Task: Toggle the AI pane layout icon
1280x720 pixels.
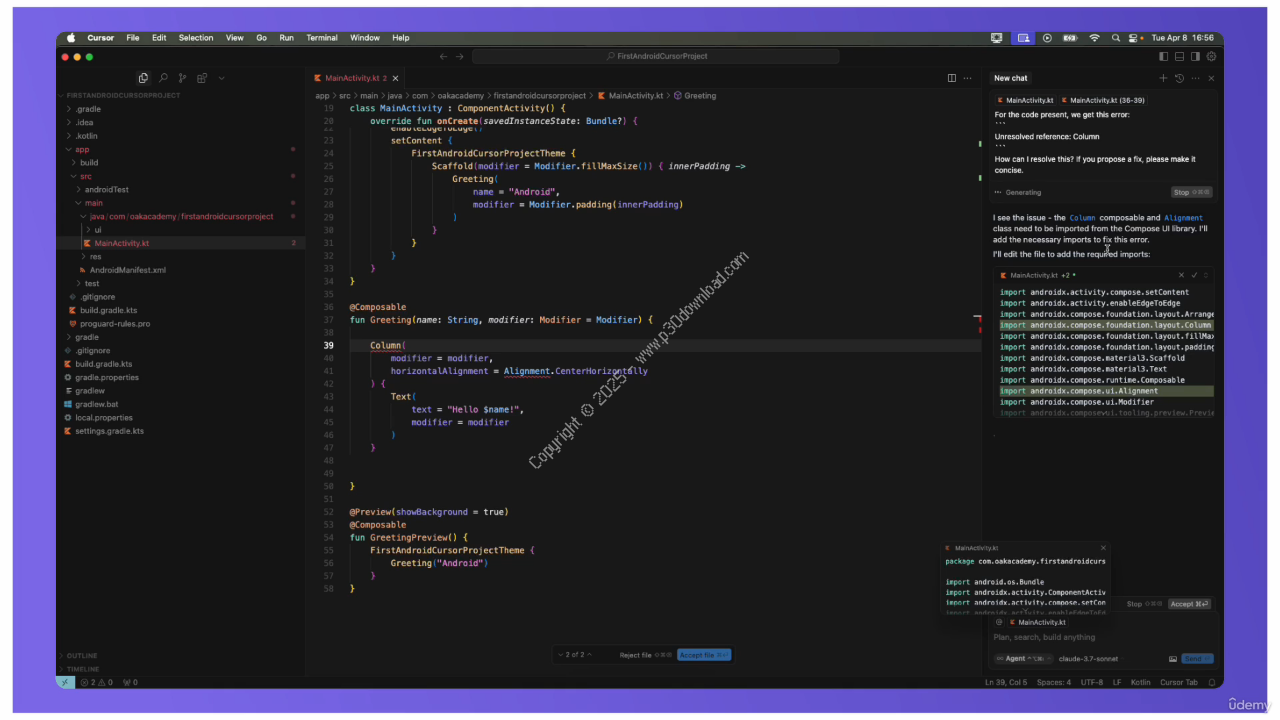Action: point(1196,56)
